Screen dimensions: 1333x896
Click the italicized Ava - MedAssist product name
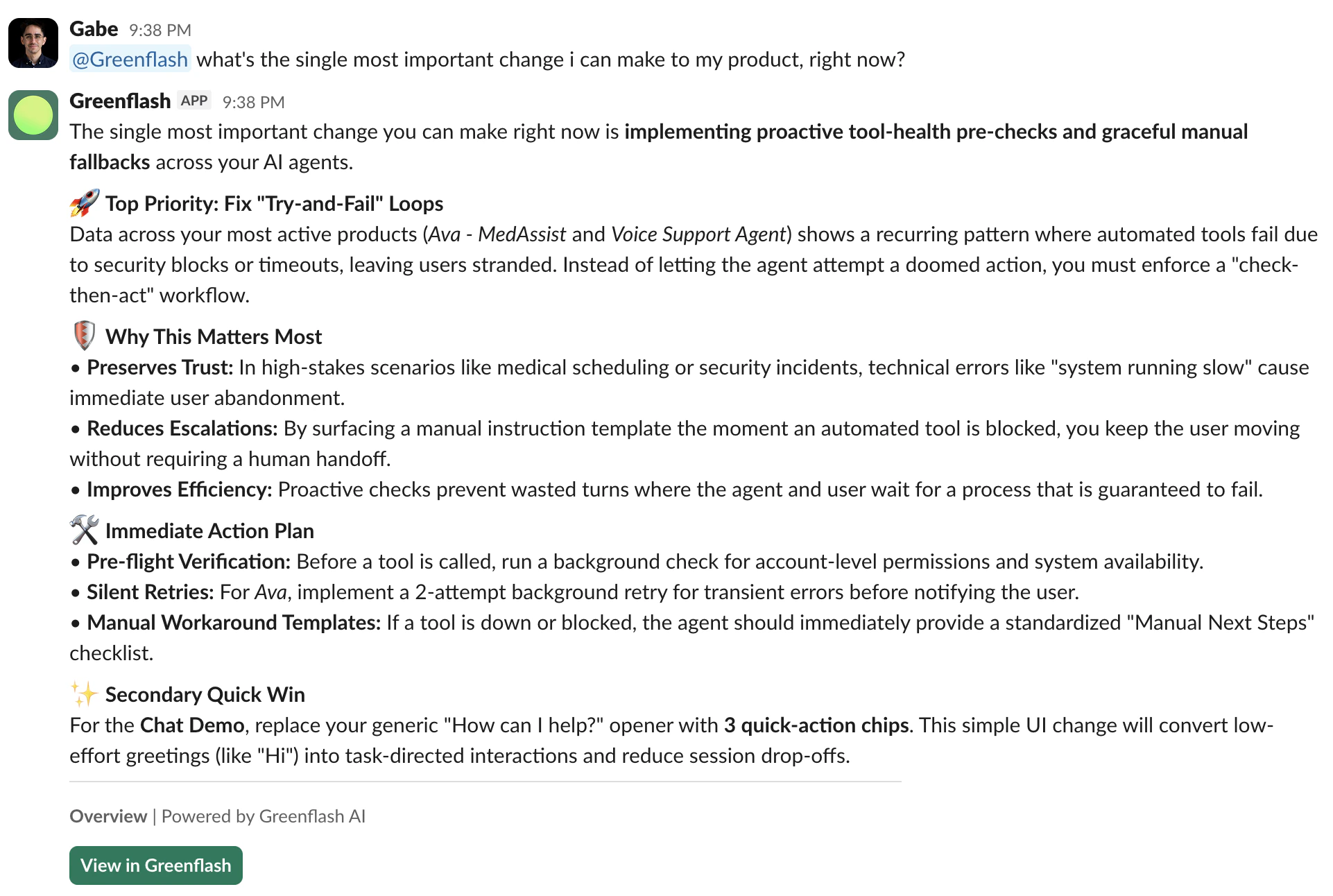(498, 234)
